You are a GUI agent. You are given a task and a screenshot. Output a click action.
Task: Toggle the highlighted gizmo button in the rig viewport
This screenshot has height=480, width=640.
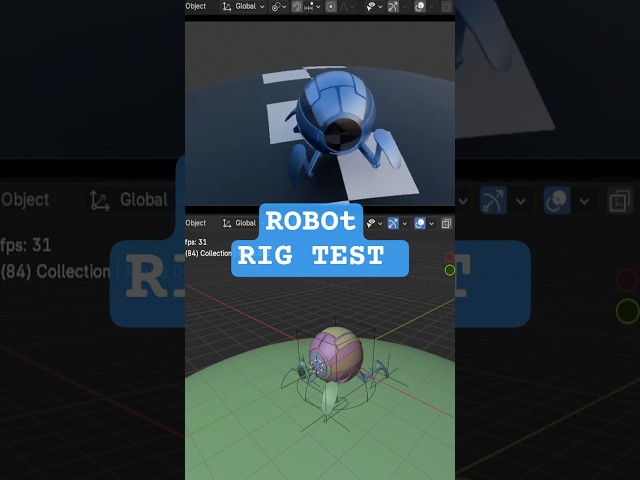coord(393,223)
